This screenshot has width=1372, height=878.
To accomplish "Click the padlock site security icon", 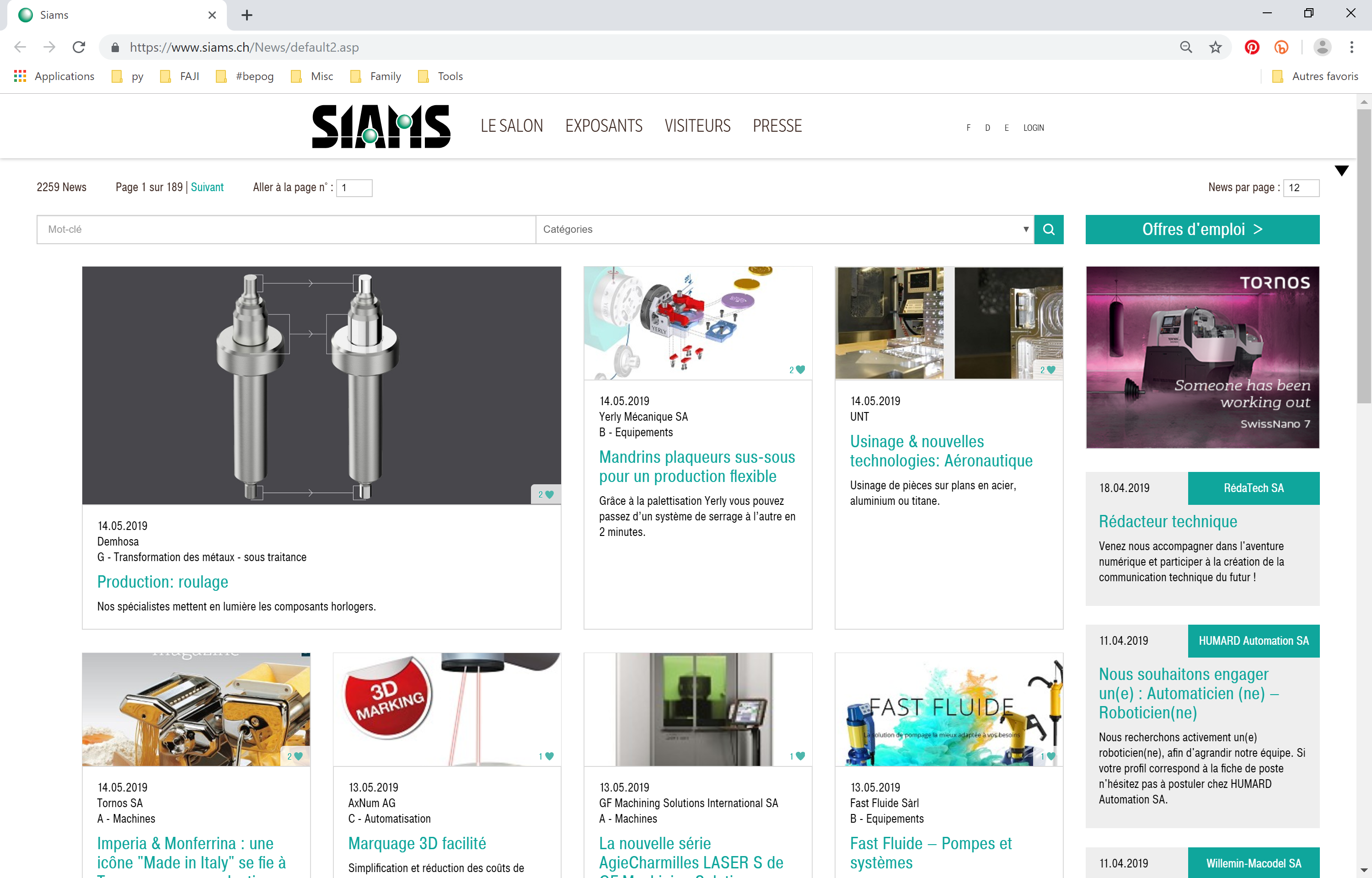I will [x=115, y=47].
